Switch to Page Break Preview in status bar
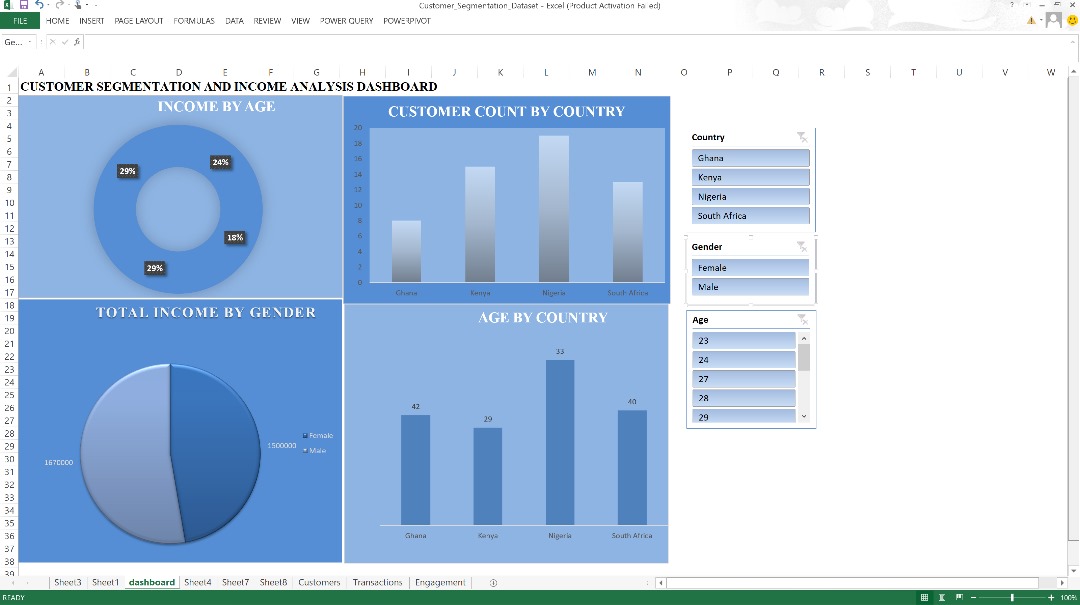This screenshot has height=605, width=1080. click(x=959, y=597)
